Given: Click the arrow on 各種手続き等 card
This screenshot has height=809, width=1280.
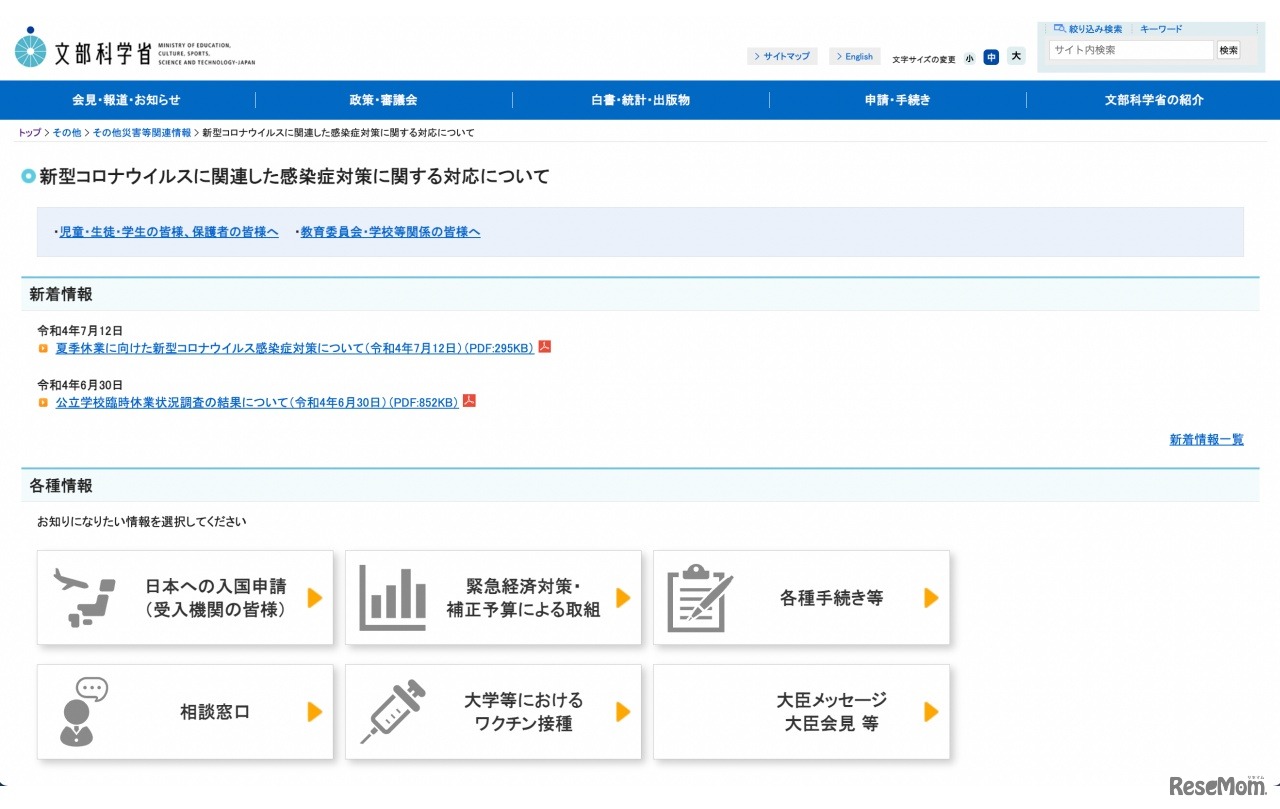Looking at the screenshot, I should 930,596.
